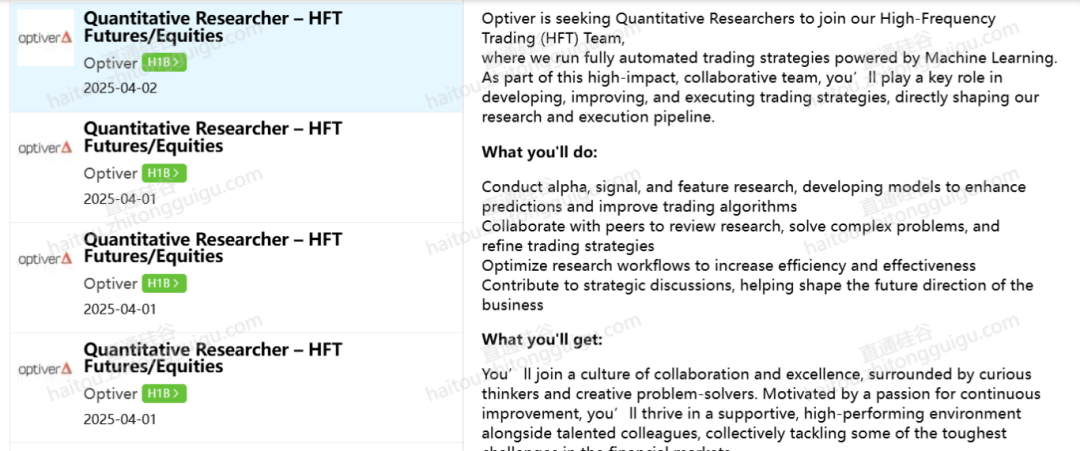Viewport: 1080px width, 451px height.
Task: Click the opening paragraph of the job description
Action: click(769, 67)
